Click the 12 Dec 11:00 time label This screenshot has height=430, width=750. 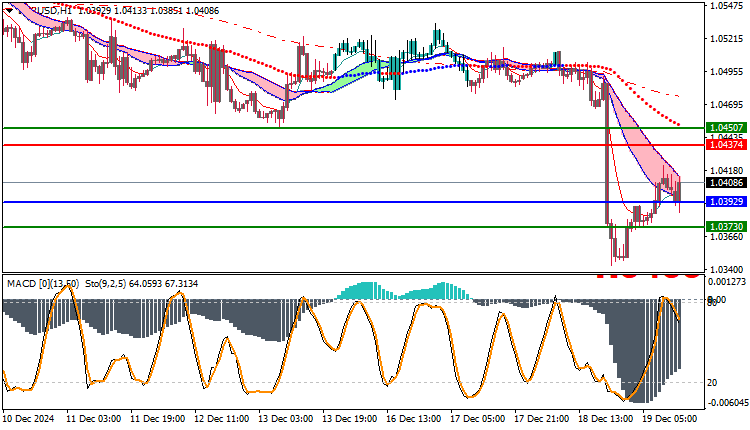[221, 419]
